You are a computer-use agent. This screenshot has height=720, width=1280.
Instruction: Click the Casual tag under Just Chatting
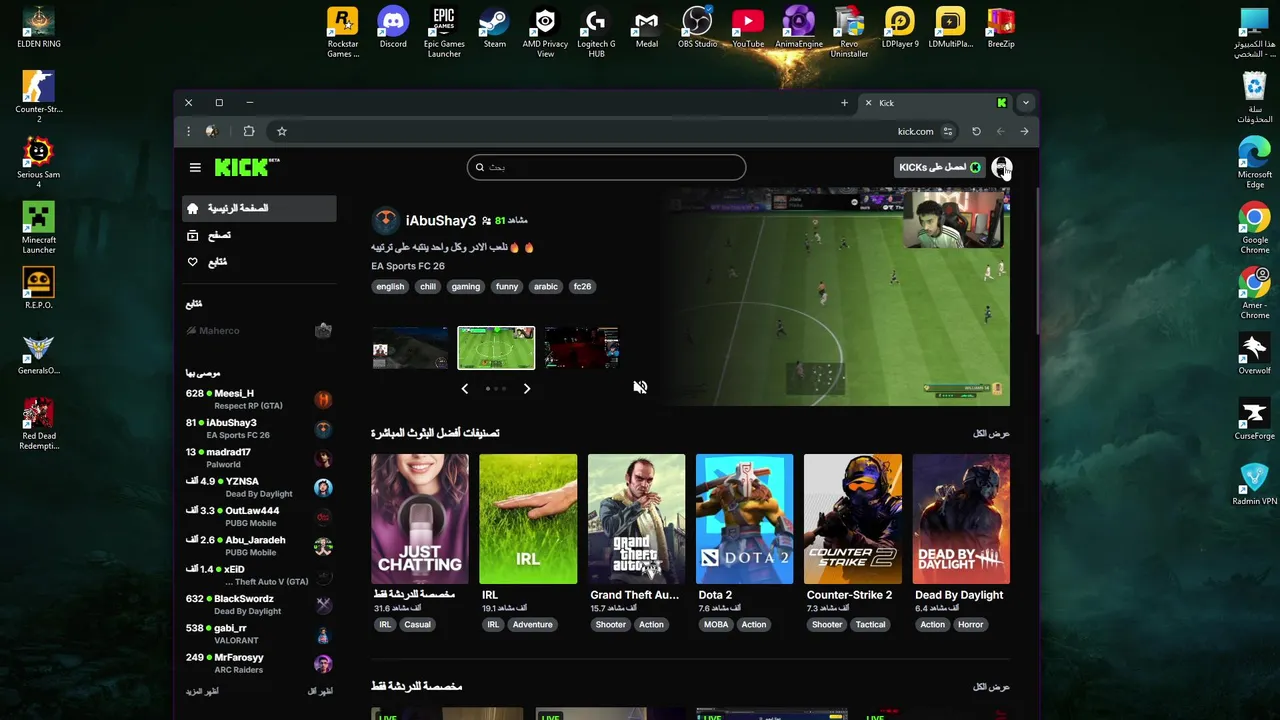coord(417,624)
